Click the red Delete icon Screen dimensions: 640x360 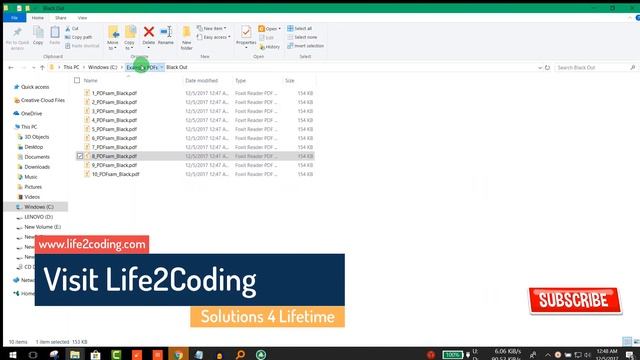[149, 32]
